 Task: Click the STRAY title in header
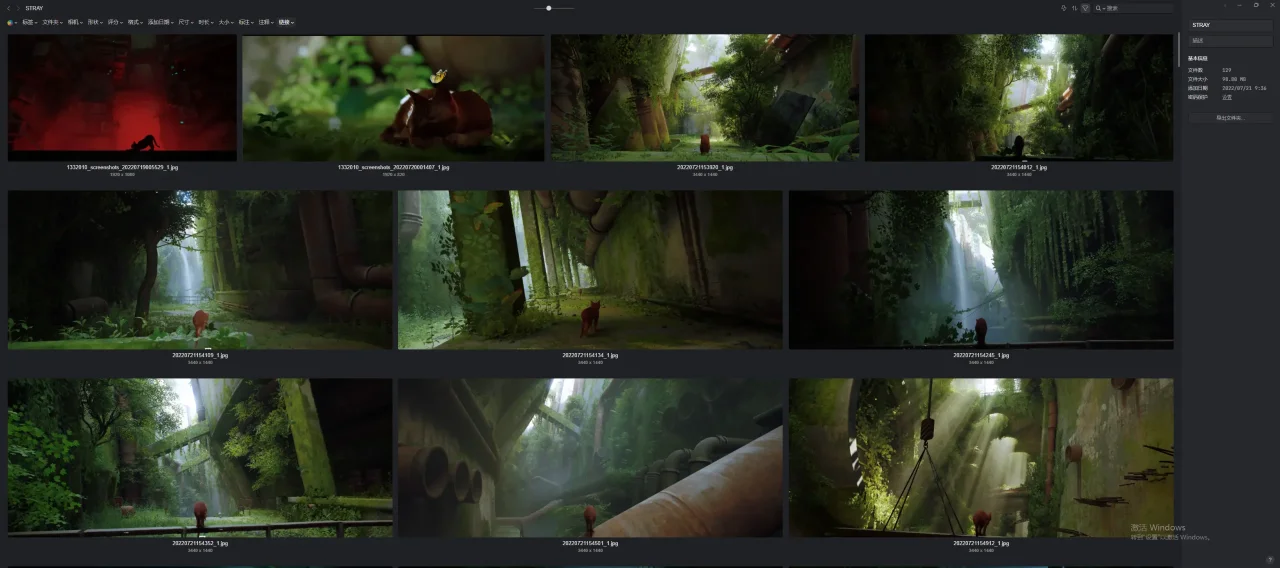coord(34,8)
